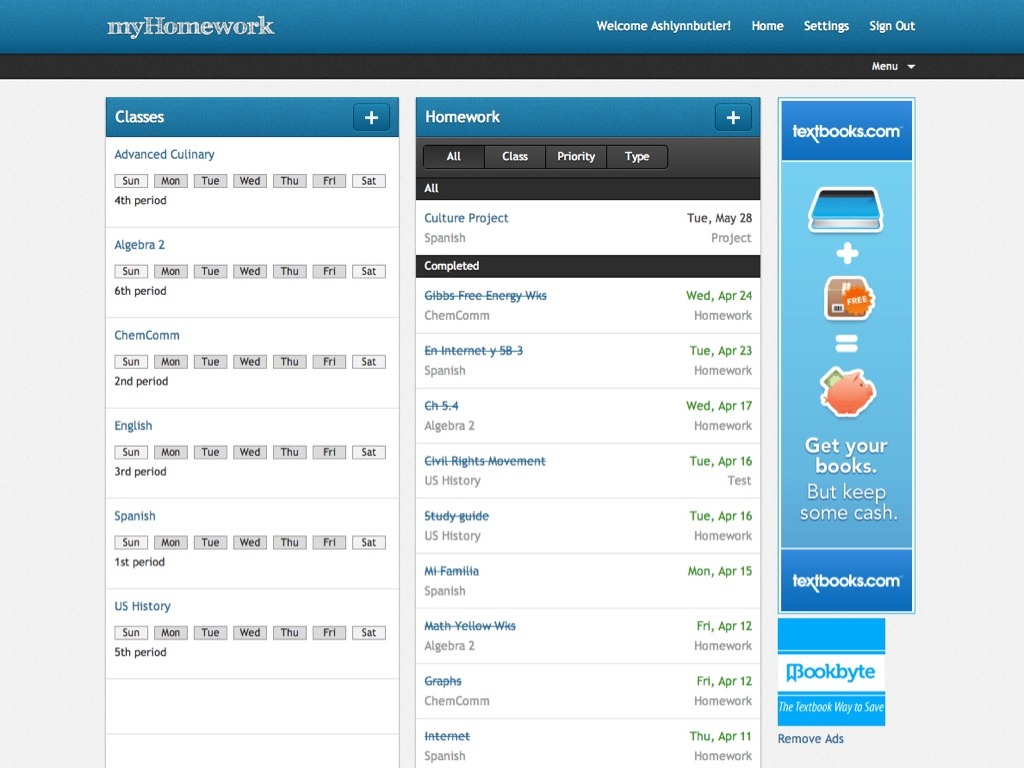
Task: Click the add class plus button
Action: click(x=371, y=117)
